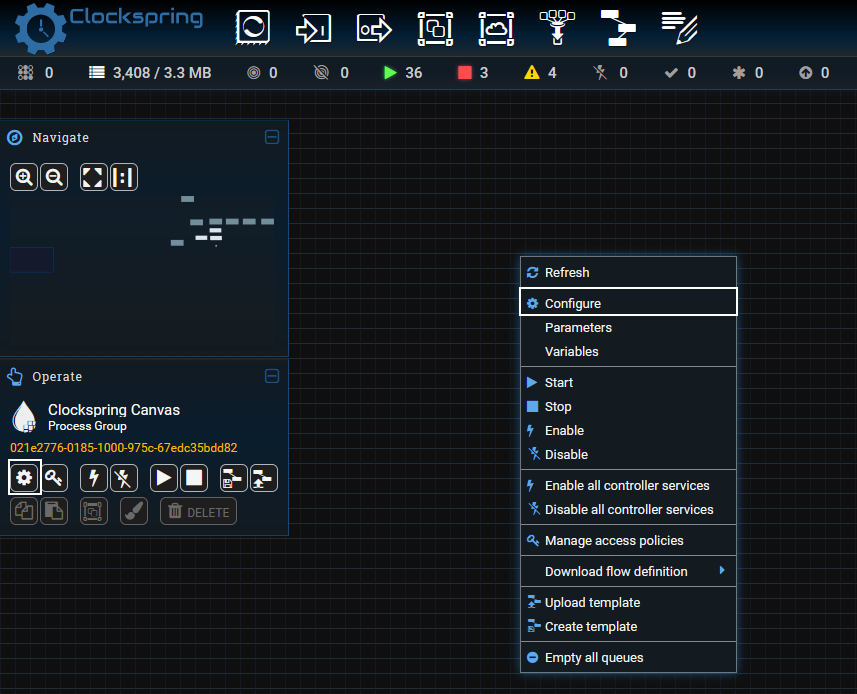Select Manage access policies menu entry

tap(628, 540)
